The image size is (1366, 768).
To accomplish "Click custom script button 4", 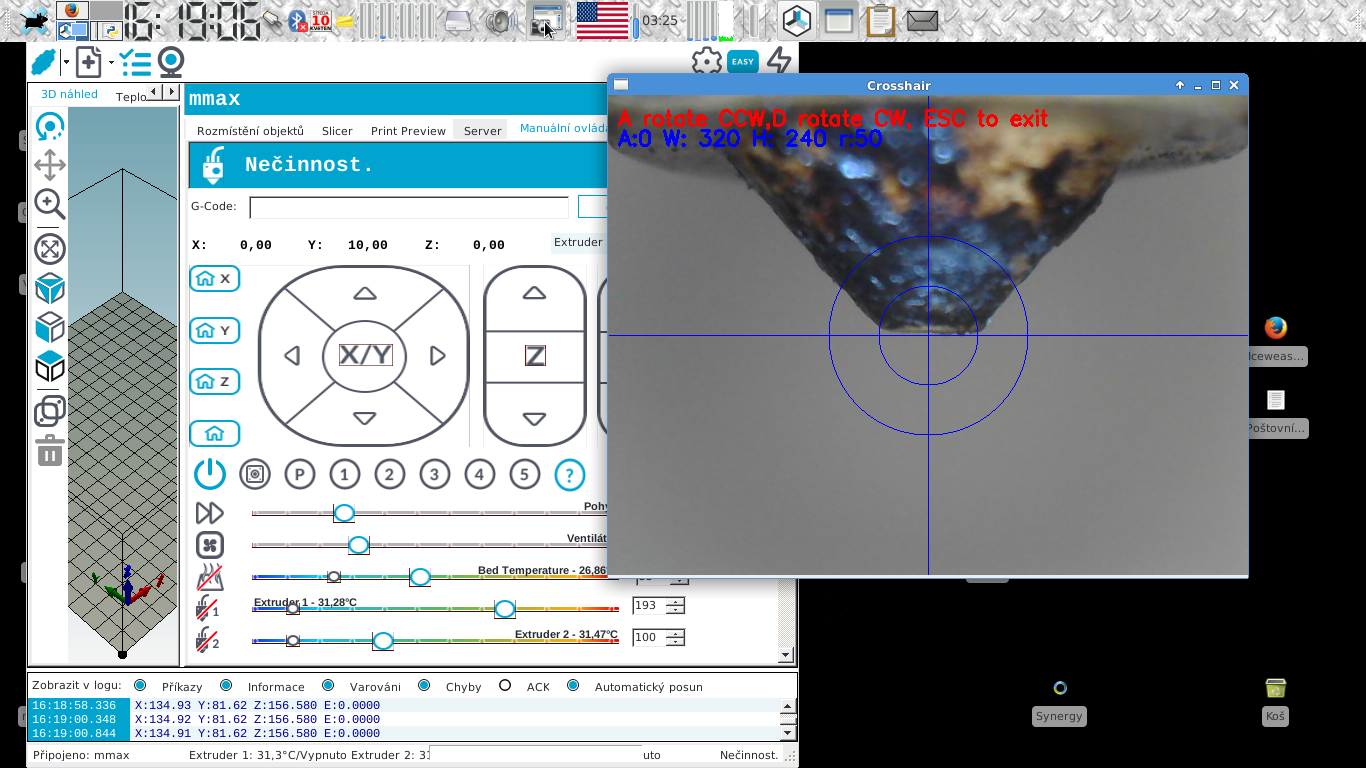I will pyautogui.click(x=480, y=474).
